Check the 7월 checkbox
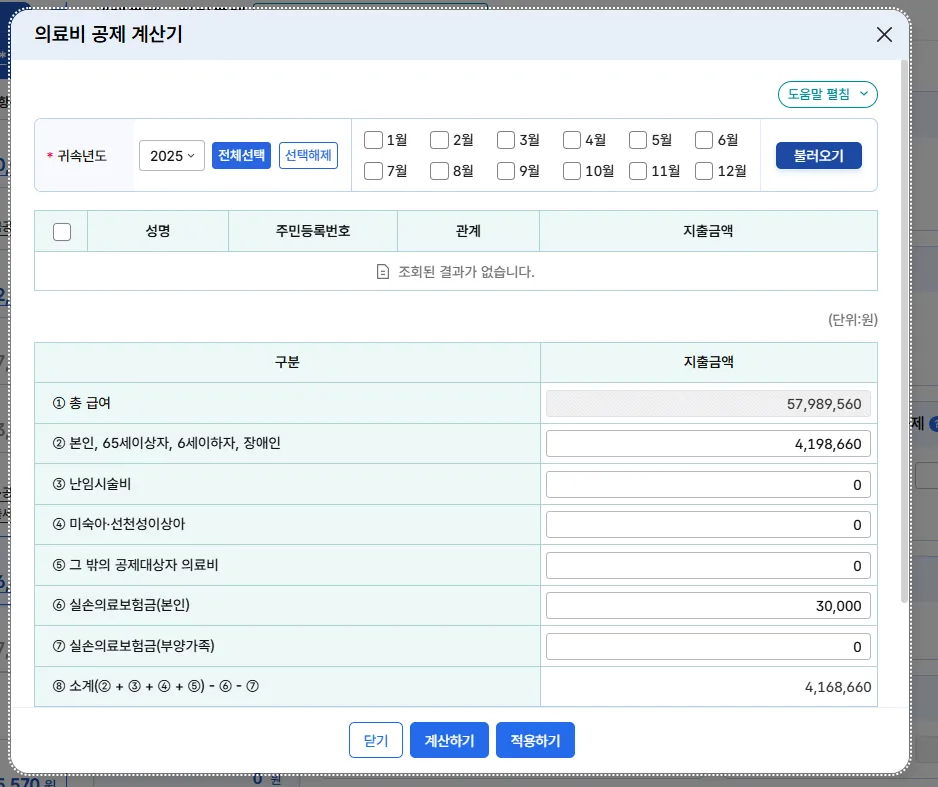The image size is (938, 787). 373,171
